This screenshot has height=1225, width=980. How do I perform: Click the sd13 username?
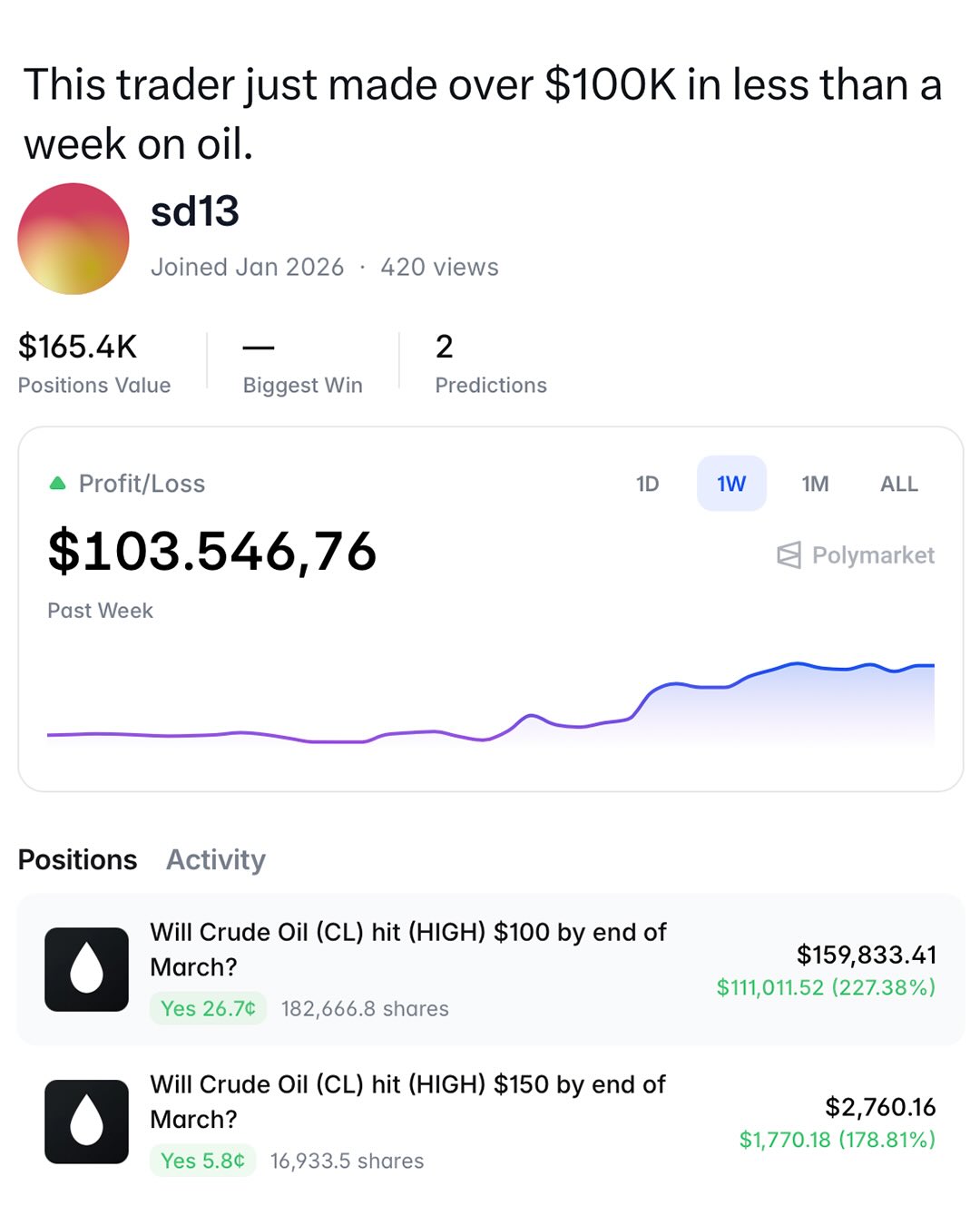click(195, 212)
